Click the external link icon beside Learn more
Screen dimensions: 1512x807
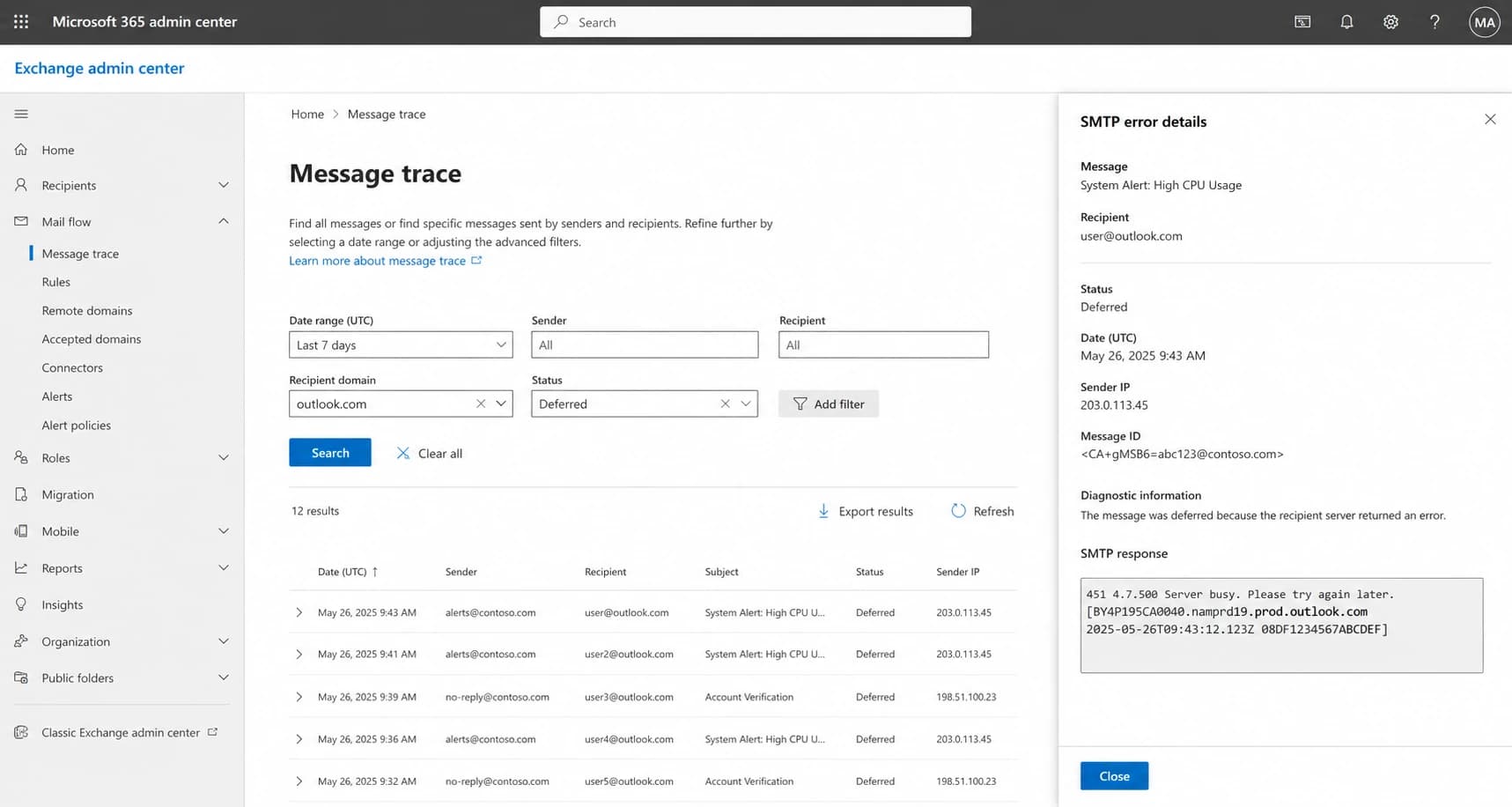(x=476, y=260)
